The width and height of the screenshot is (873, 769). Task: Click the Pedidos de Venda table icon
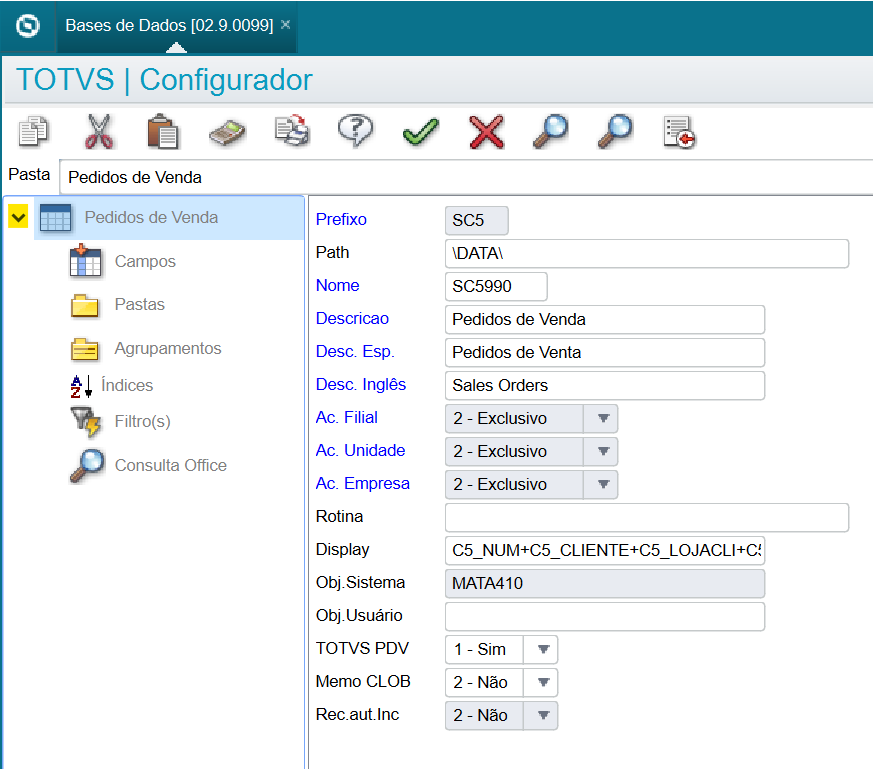tap(56, 218)
